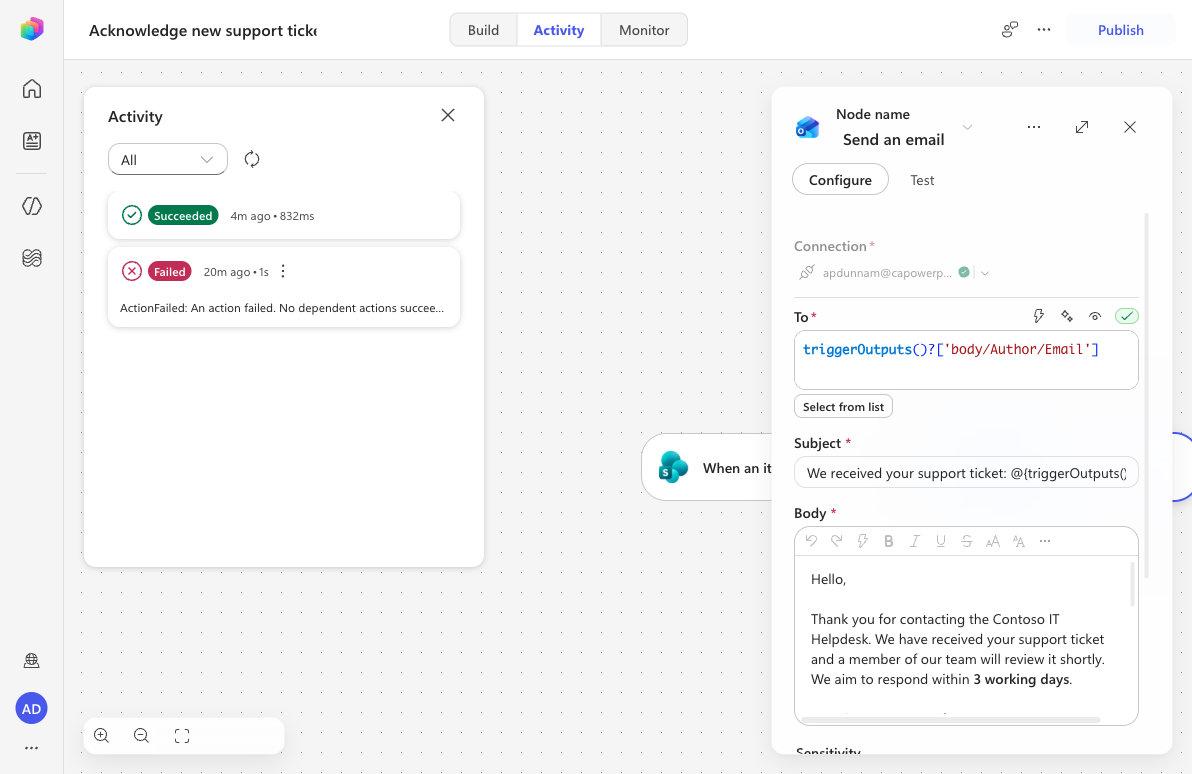Click the node panel vertical scrollbar
This screenshot has height=774, width=1192.
(1146, 395)
